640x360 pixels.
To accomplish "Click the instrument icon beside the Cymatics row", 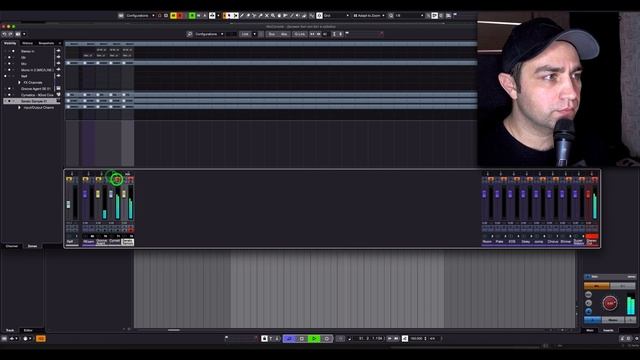I will [x=58, y=95].
